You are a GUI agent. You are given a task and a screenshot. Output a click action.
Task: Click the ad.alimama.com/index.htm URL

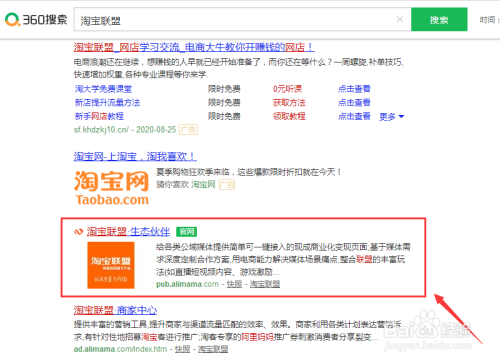[120, 349]
